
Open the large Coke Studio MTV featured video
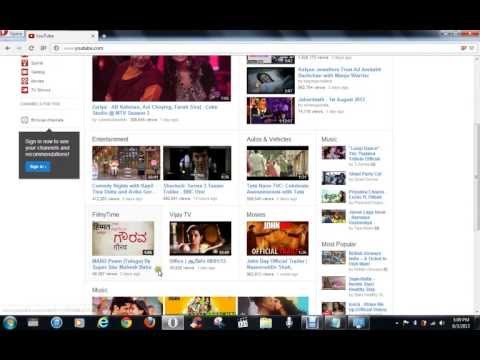click(x=161, y=78)
